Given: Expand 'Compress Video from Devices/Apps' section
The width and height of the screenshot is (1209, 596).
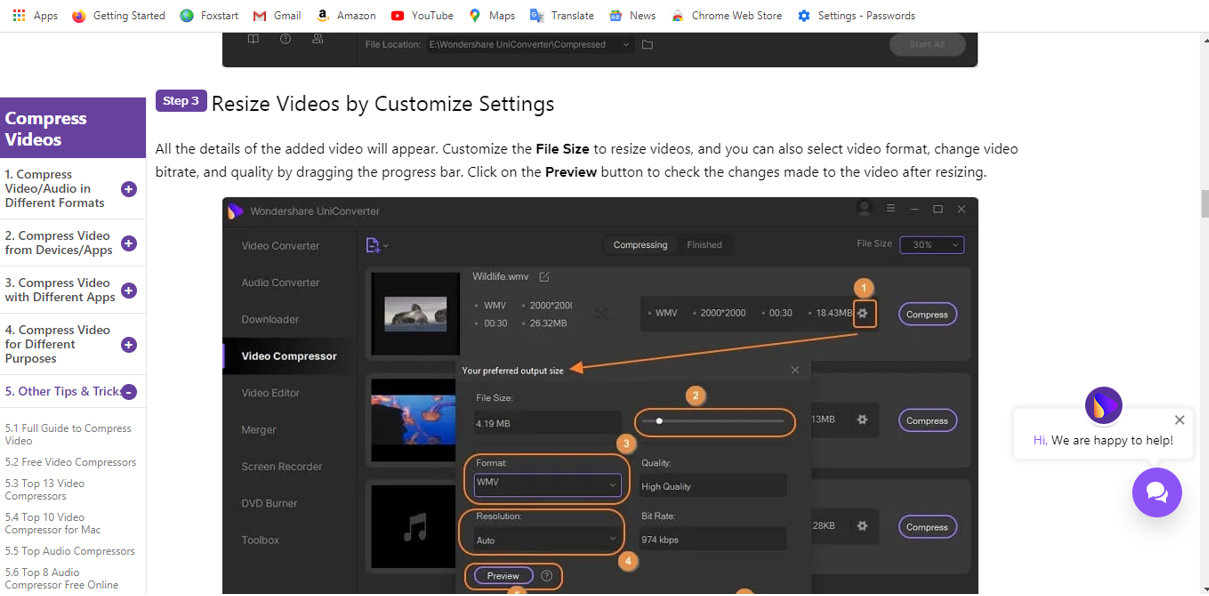Looking at the screenshot, I should click(129, 243).
